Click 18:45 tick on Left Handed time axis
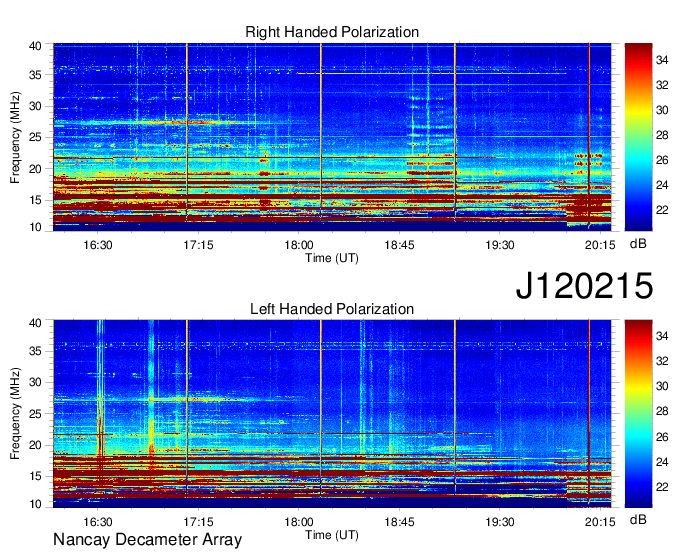The image size is (680, 552). click(x=399, y=521)
